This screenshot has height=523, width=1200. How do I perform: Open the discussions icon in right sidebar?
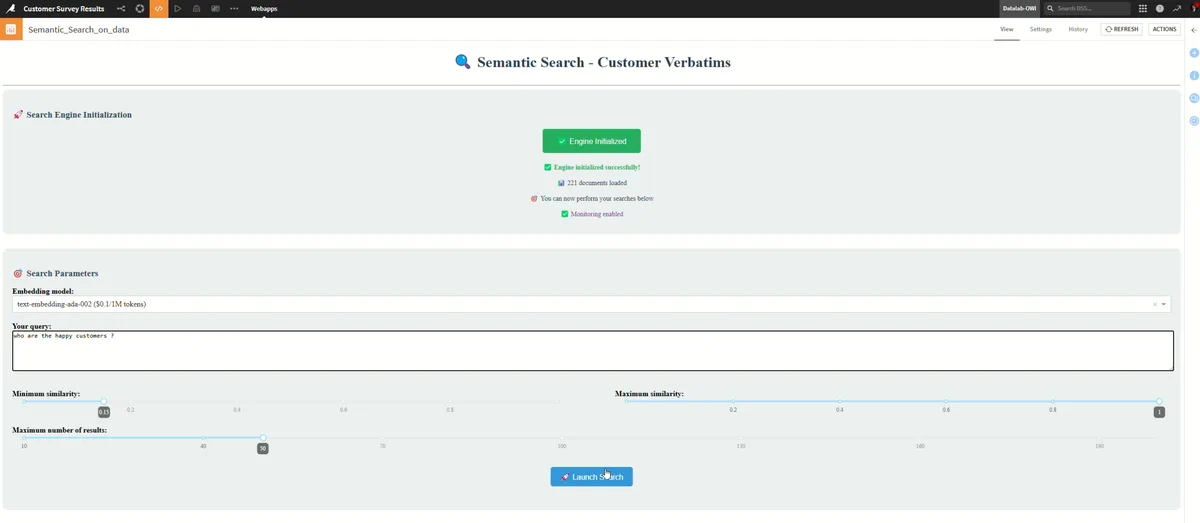1194,98
